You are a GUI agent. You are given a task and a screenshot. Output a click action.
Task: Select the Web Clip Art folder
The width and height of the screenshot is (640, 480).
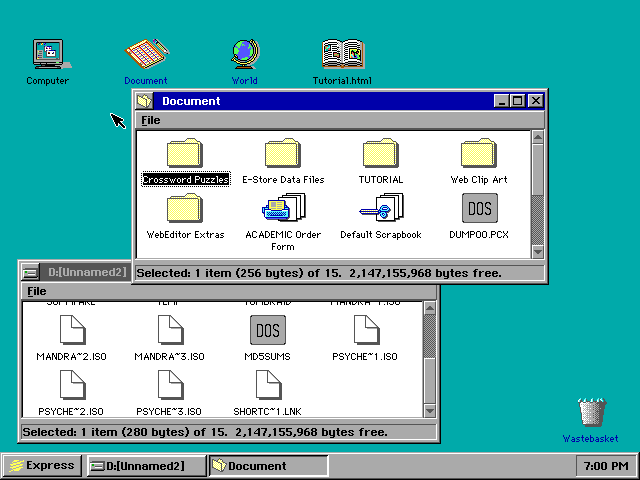tap(479, 155)
